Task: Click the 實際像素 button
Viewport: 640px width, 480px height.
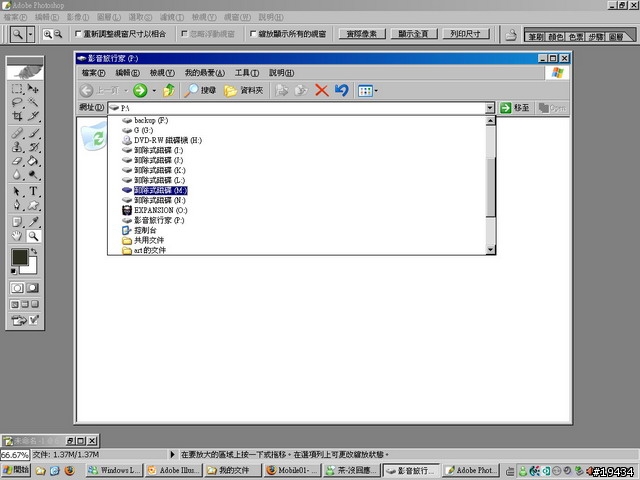Action: coord(362,34)
